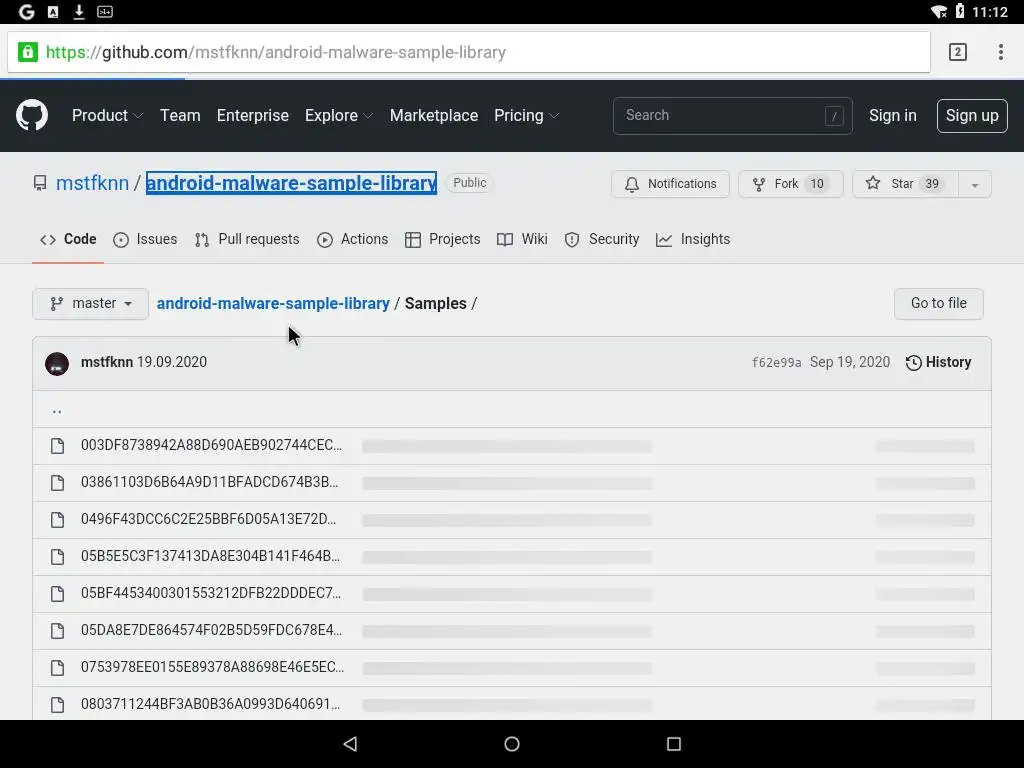1024x768 pixels.
Task: Tap the download icon in status bar
Action: click(79, 12)
